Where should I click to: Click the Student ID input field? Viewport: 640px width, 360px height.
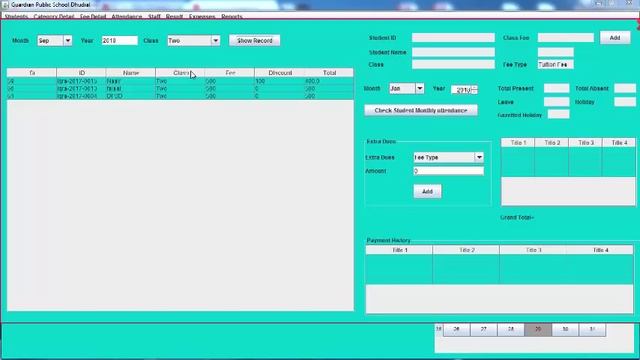tap(453, 38)
